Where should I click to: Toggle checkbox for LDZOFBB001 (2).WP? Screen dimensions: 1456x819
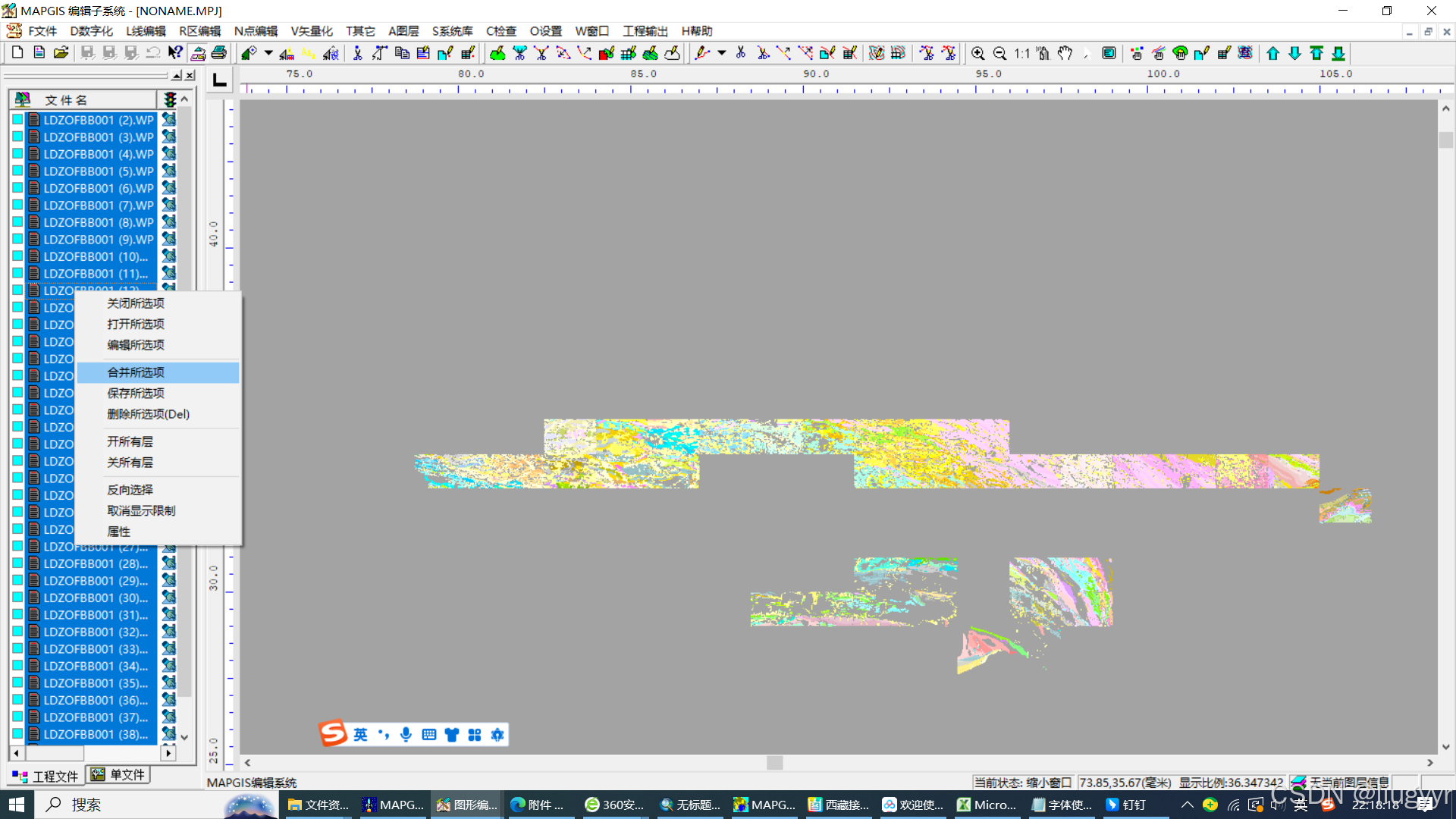point(17,120)
